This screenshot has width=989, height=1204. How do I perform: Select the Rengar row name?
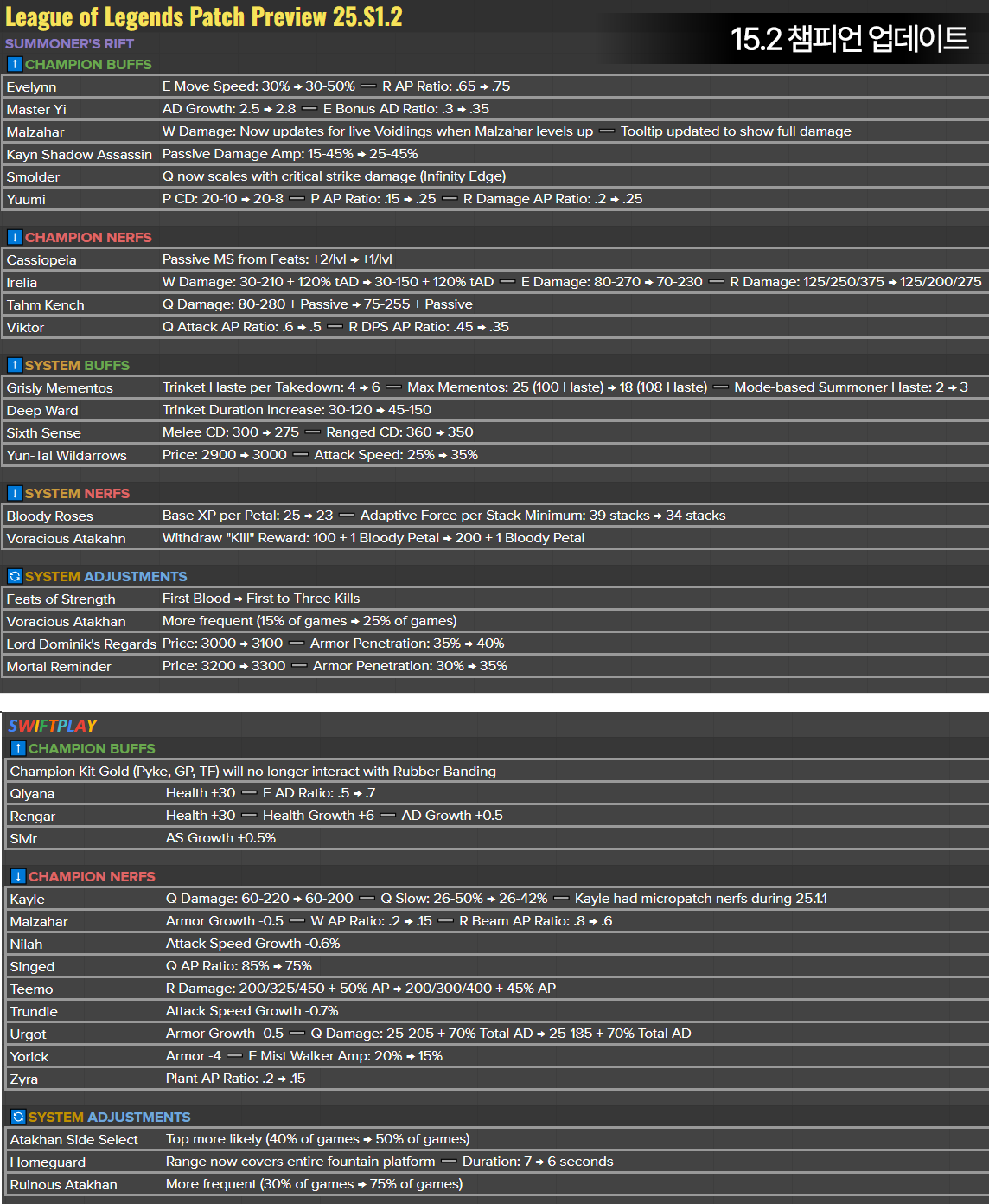point(33,817)
